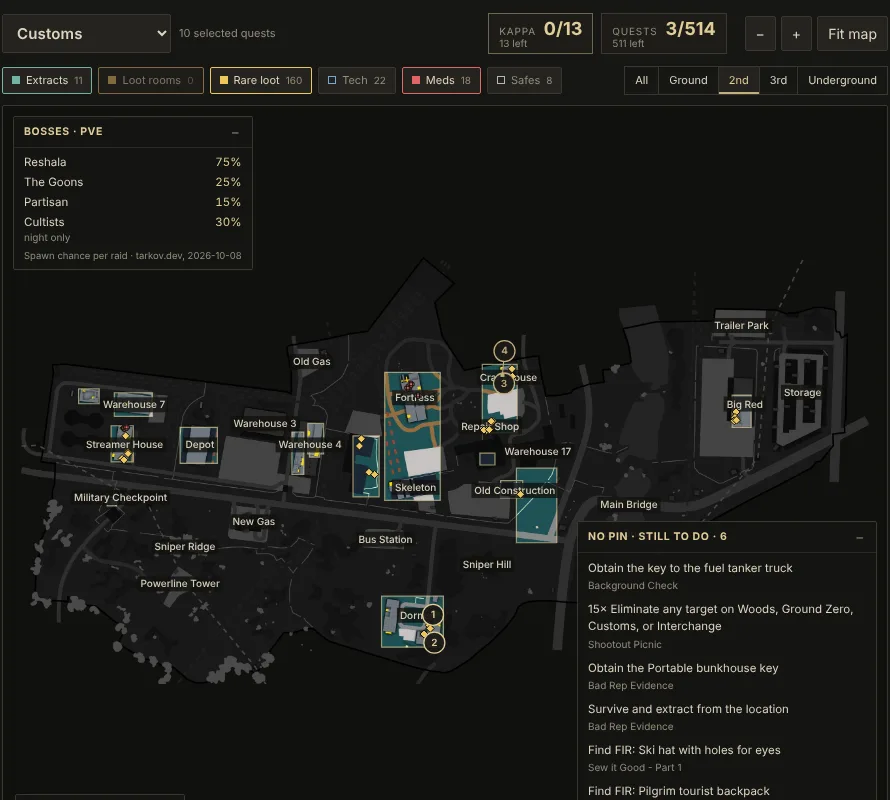Zoom out with the minus button
Viewport: 890px width, 800px height.
[x=760, y=34]
